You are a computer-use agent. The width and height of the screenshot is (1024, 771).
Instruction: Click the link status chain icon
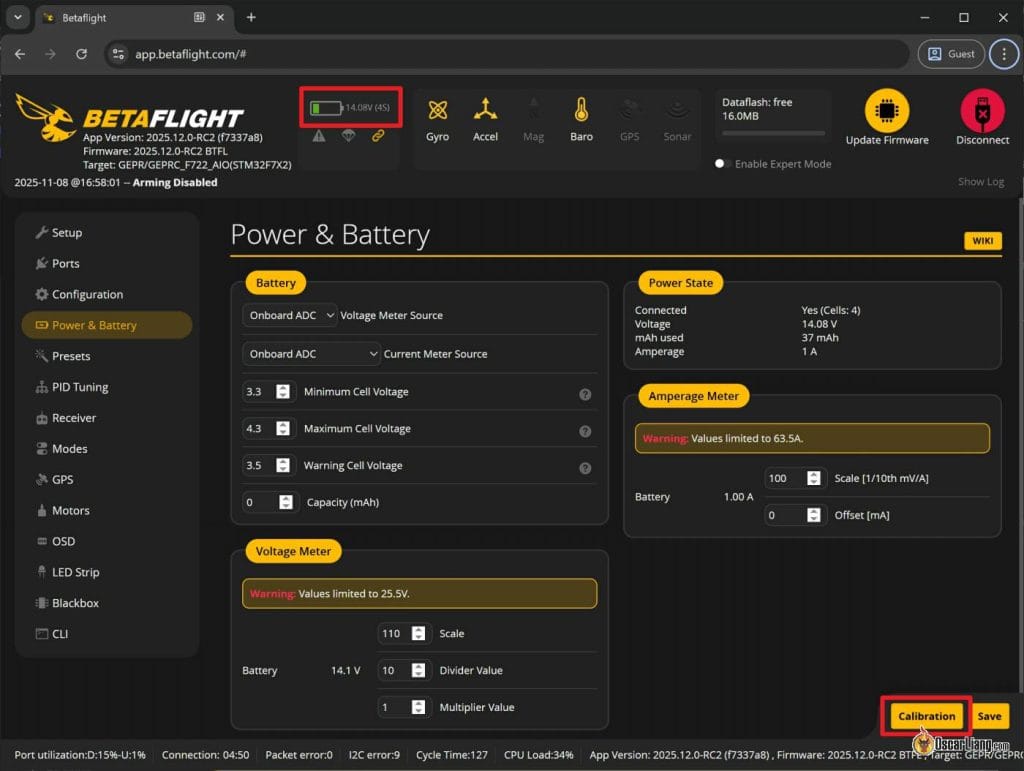pyautogui.click(x=378, y=136)
